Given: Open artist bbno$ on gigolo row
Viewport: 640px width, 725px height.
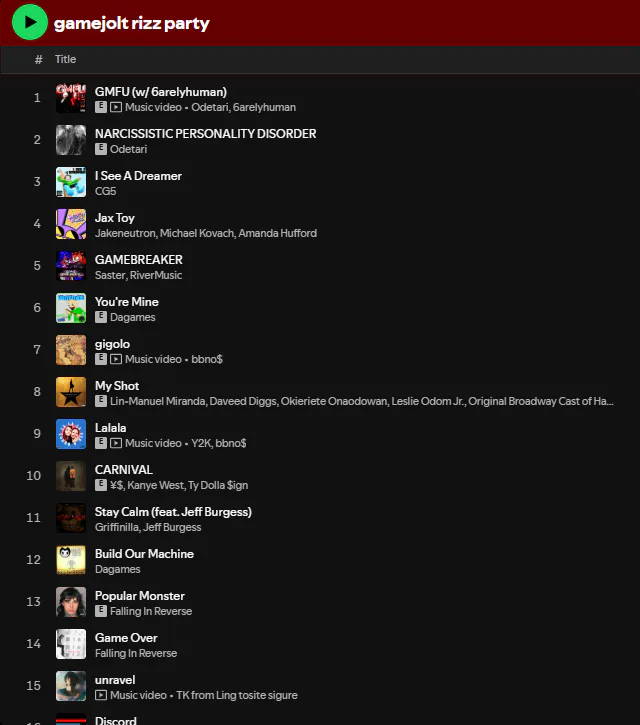Looking at the screenshot, I should click(x=207, y=359).
